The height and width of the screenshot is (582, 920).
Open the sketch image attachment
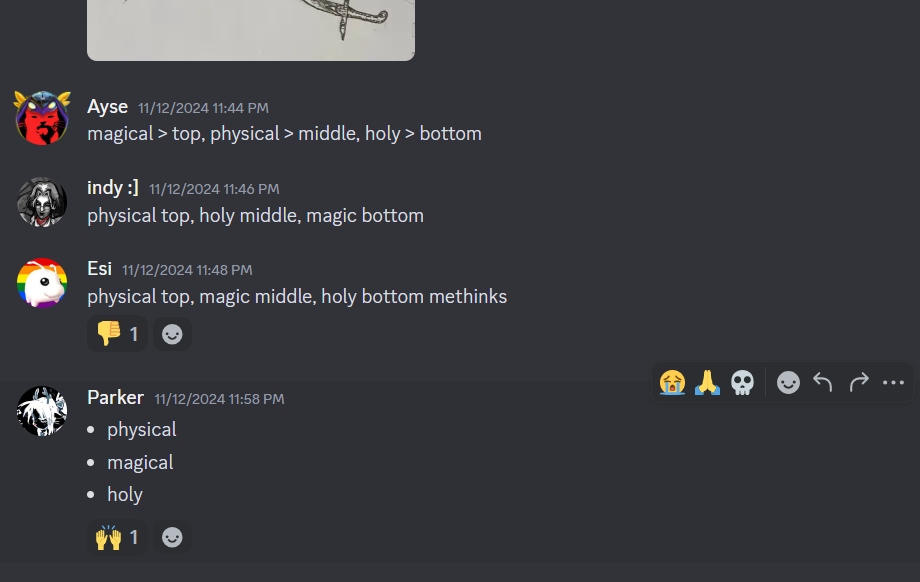(x=251, y=30)
